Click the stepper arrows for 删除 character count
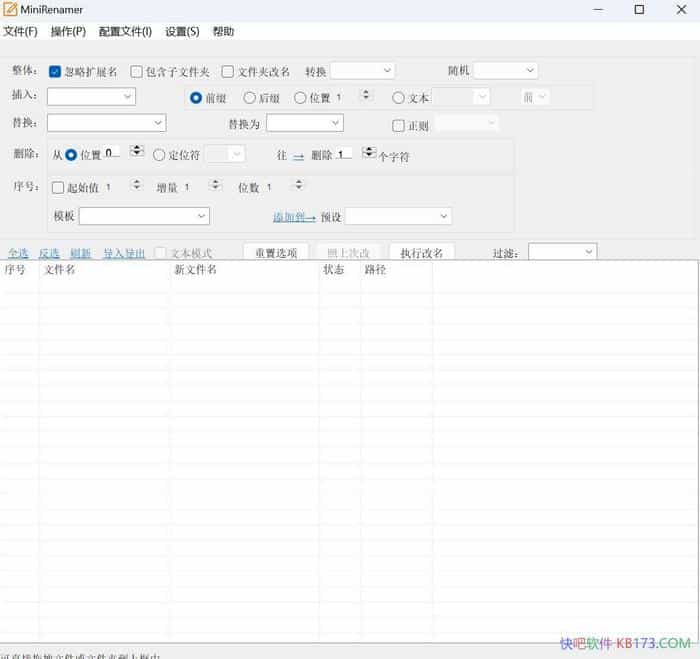The image size is (700, 659). 369,154
